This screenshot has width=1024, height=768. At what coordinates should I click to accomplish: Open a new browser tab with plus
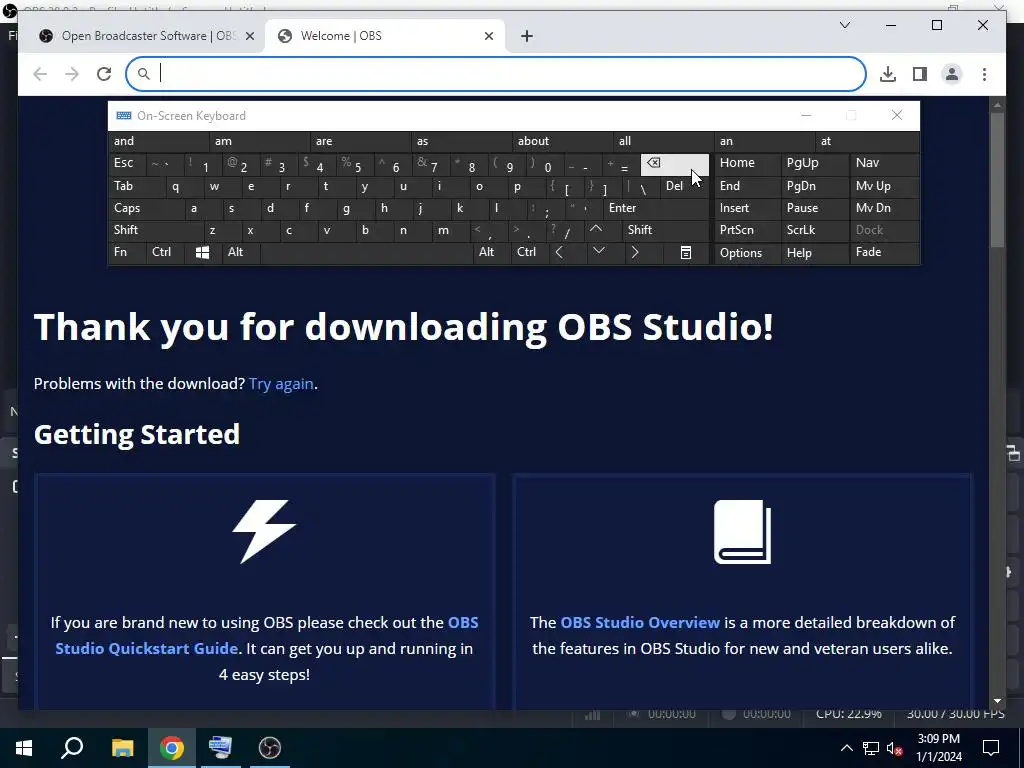[527, 36]
